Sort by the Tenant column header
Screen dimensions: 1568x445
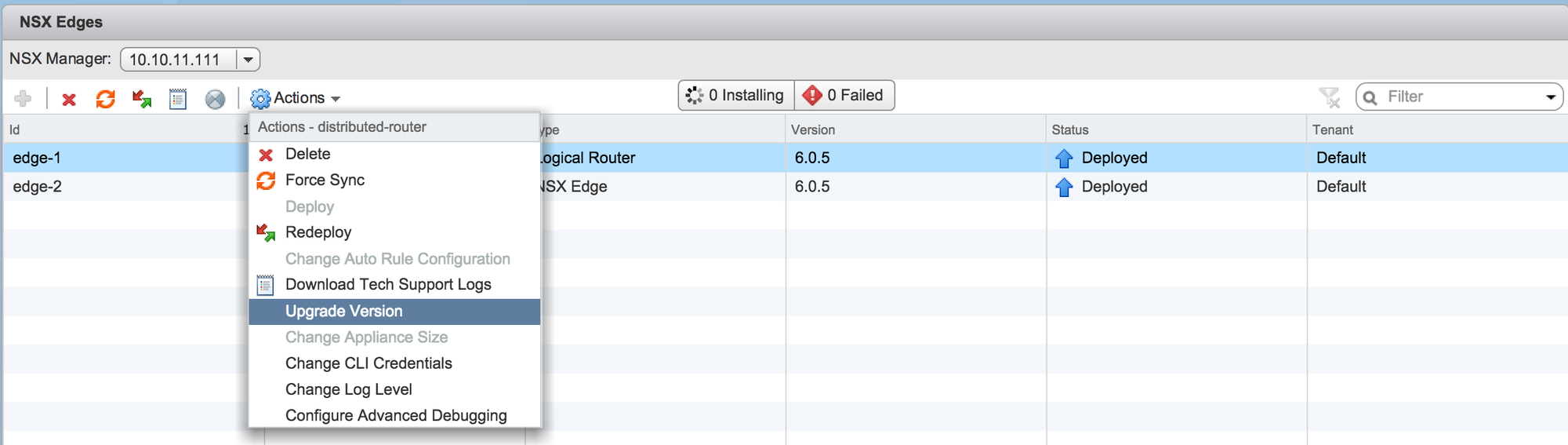click(x=1437, y=129)
